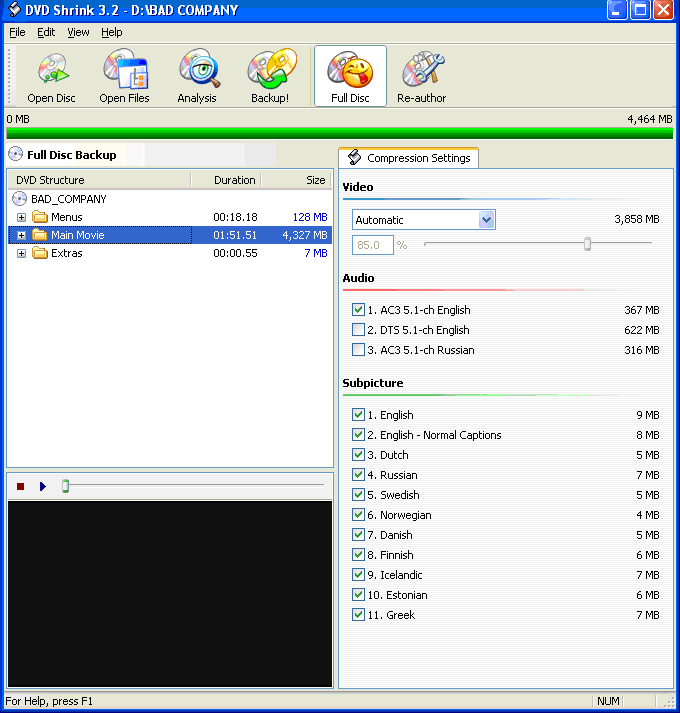
Task: Click the black video preview area
Action: [170, 594]
